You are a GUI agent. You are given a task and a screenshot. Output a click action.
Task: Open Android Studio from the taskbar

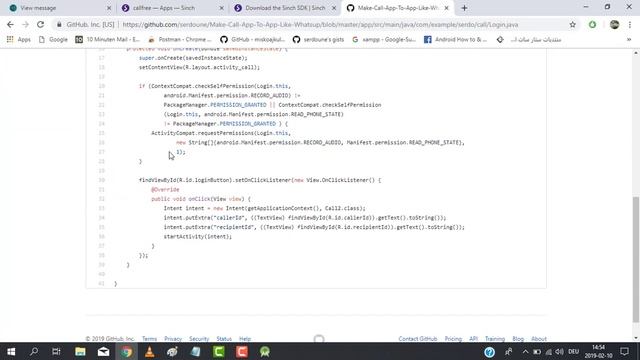[265, 351]
